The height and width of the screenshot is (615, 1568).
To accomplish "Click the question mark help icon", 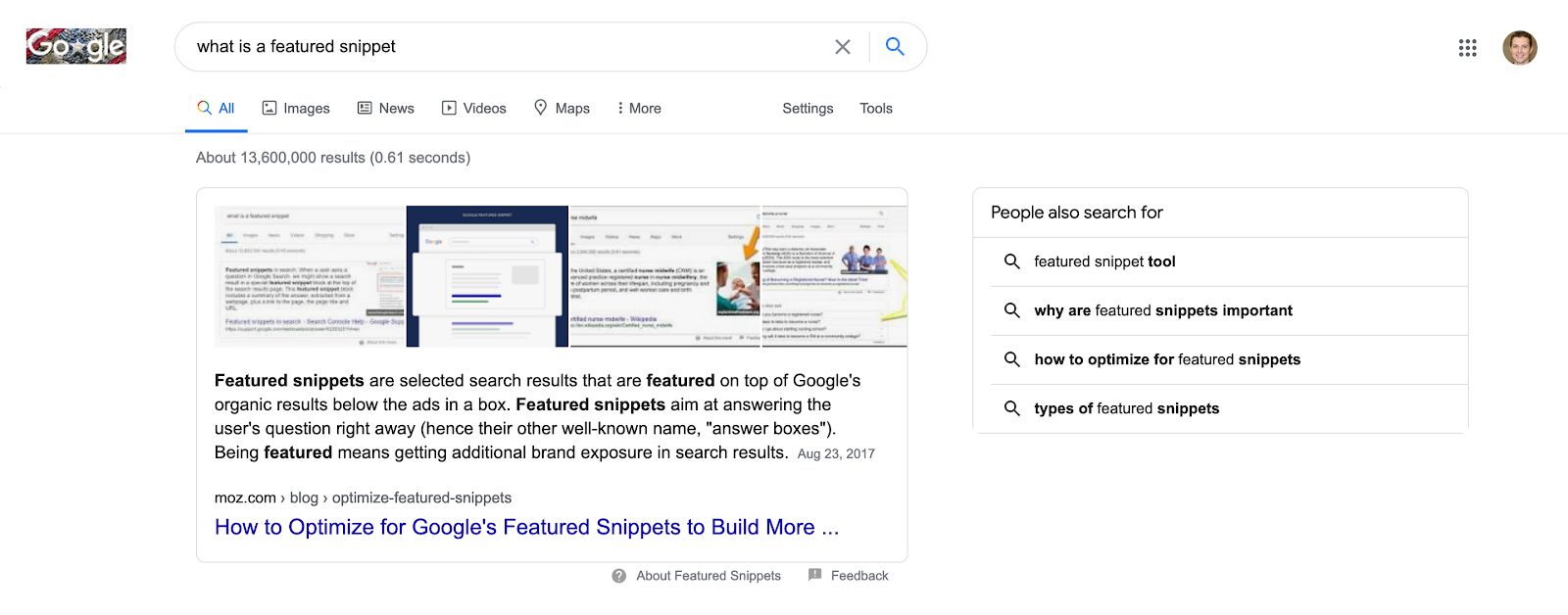I will pyautogui.click(x=619, y=576).
